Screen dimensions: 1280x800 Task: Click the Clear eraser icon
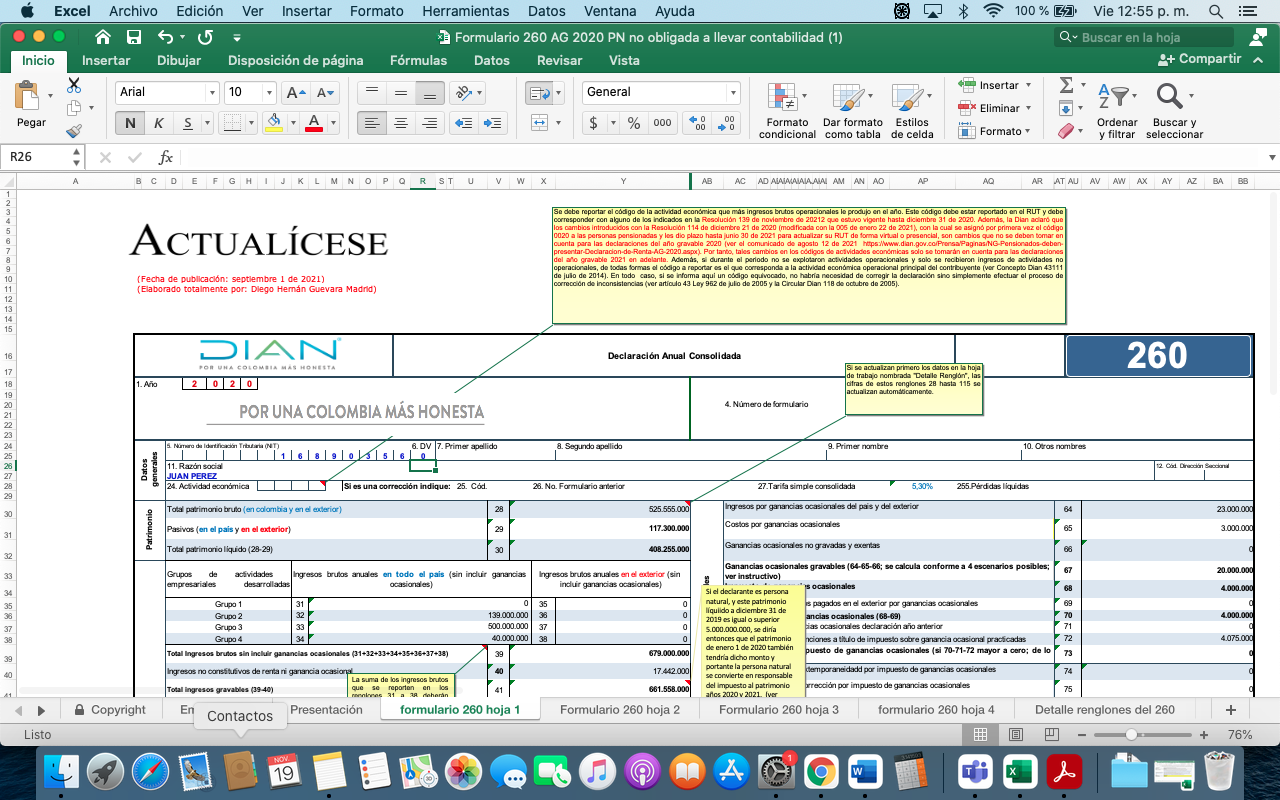click(x=1066, y=131)
